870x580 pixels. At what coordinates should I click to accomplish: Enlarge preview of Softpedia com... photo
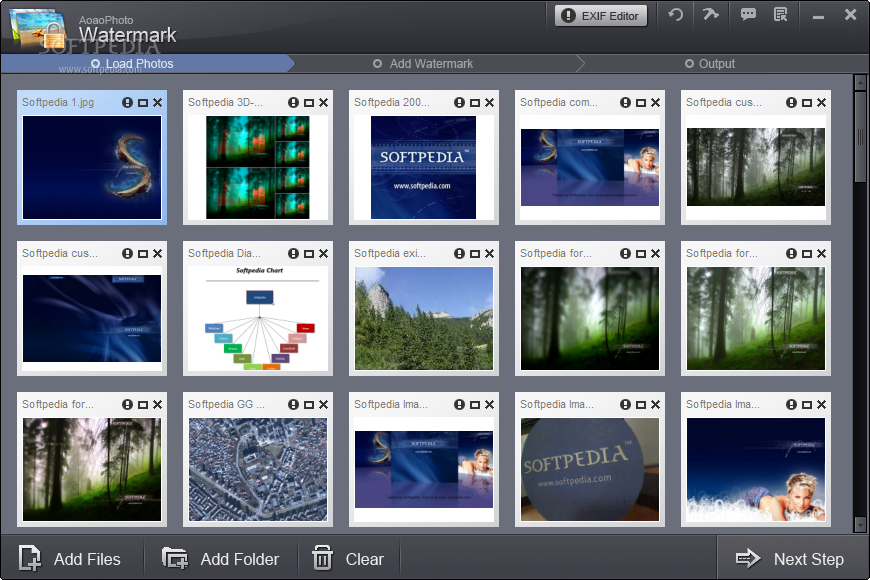[x=641, y=103]
